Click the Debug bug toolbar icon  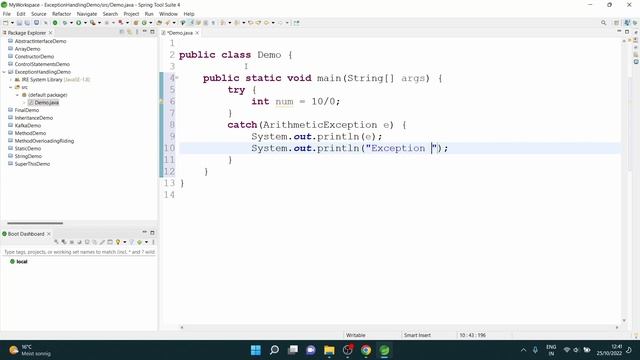64,23
